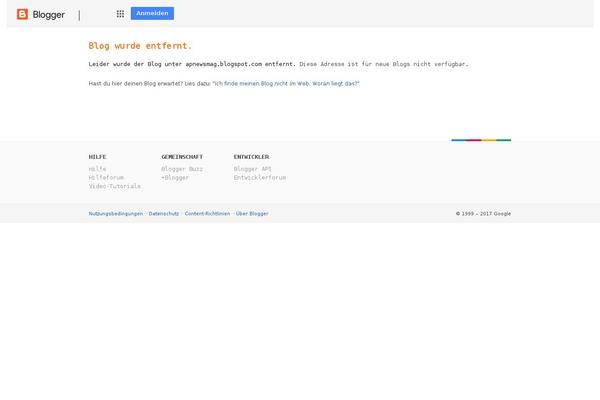Open the Hilfe footer link
This screenshot has width=600, height=400.
click(x=98, y=169)
